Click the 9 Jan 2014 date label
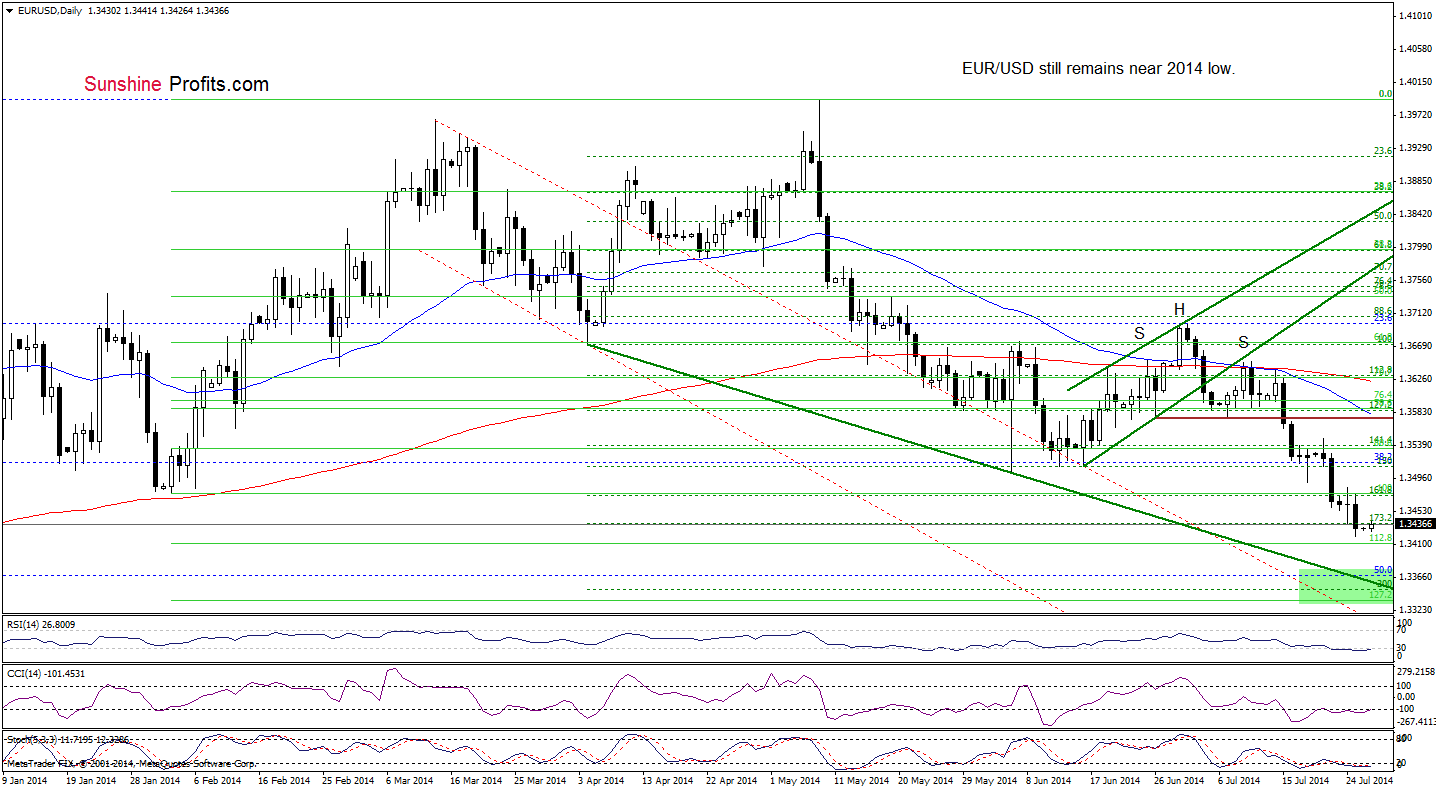Image resolution: width=1436 pixels, height=789 pixels. tap(24, 779)
